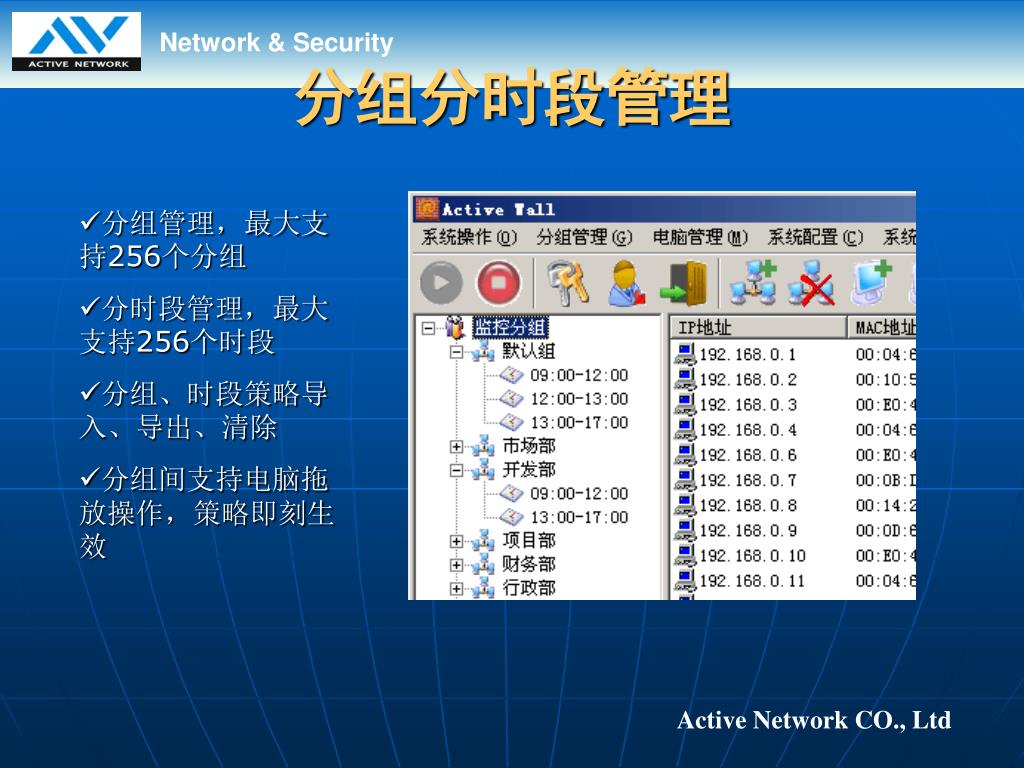Expand the 项目部 group node
1024x768 pixels.
coord(456,541)
